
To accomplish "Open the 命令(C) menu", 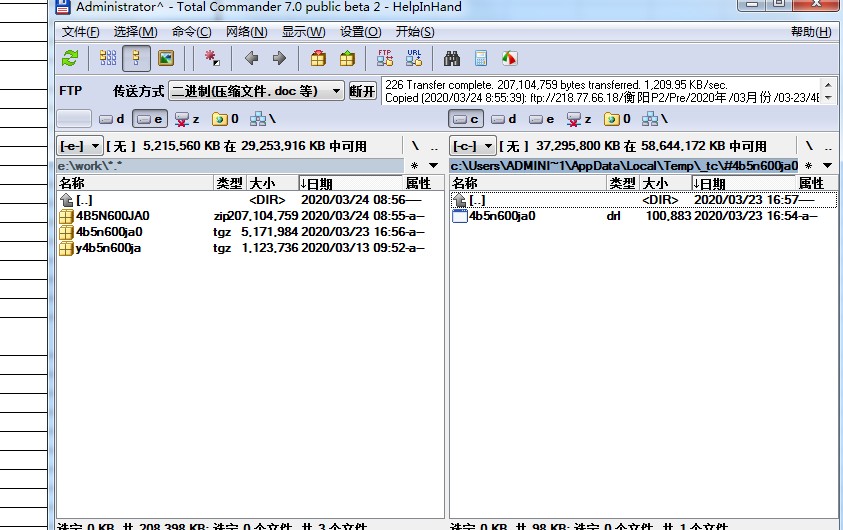I will point(191,32).
